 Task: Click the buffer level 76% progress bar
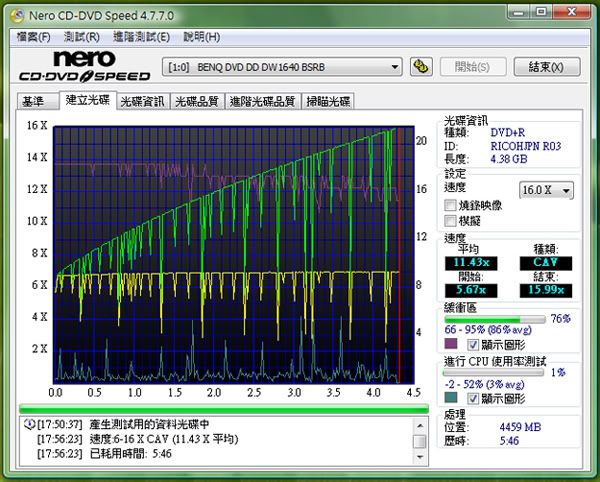(x=494, y=319)
